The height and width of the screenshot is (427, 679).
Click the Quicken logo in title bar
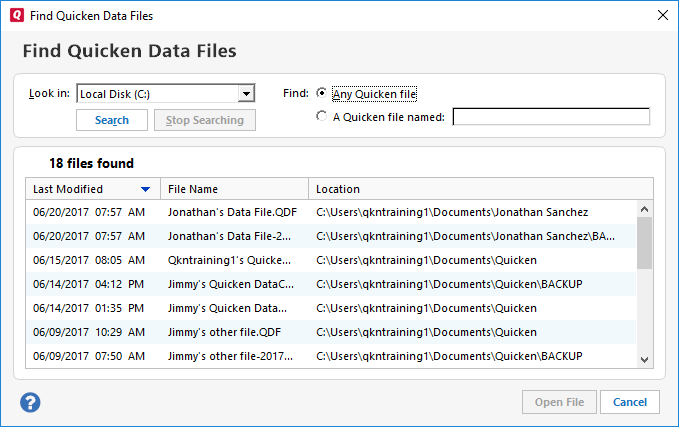[13, 16]
